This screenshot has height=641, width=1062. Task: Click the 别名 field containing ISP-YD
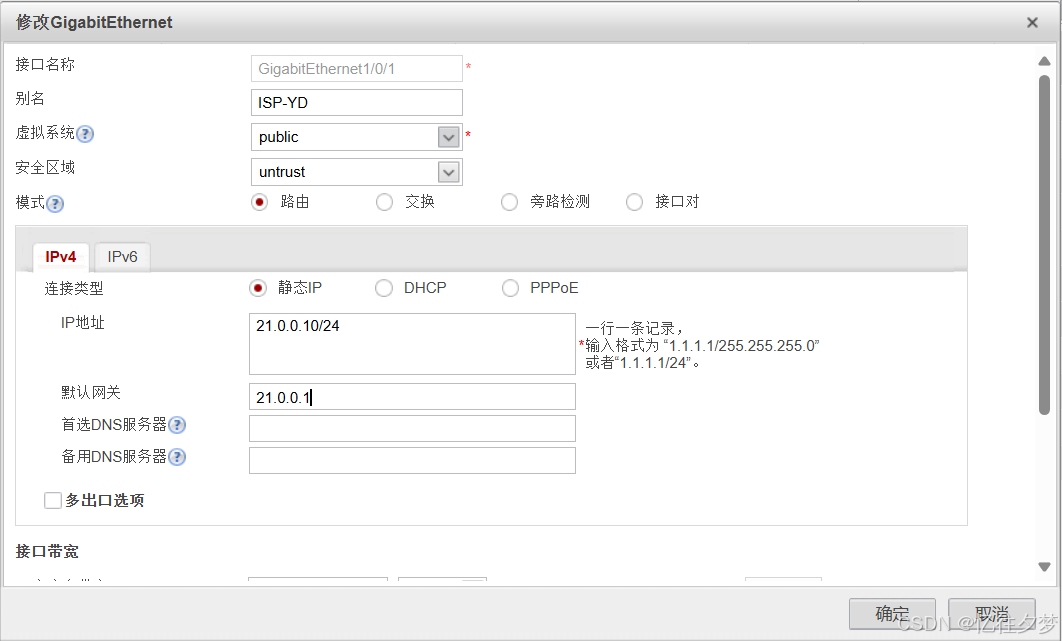coord(356,103)
